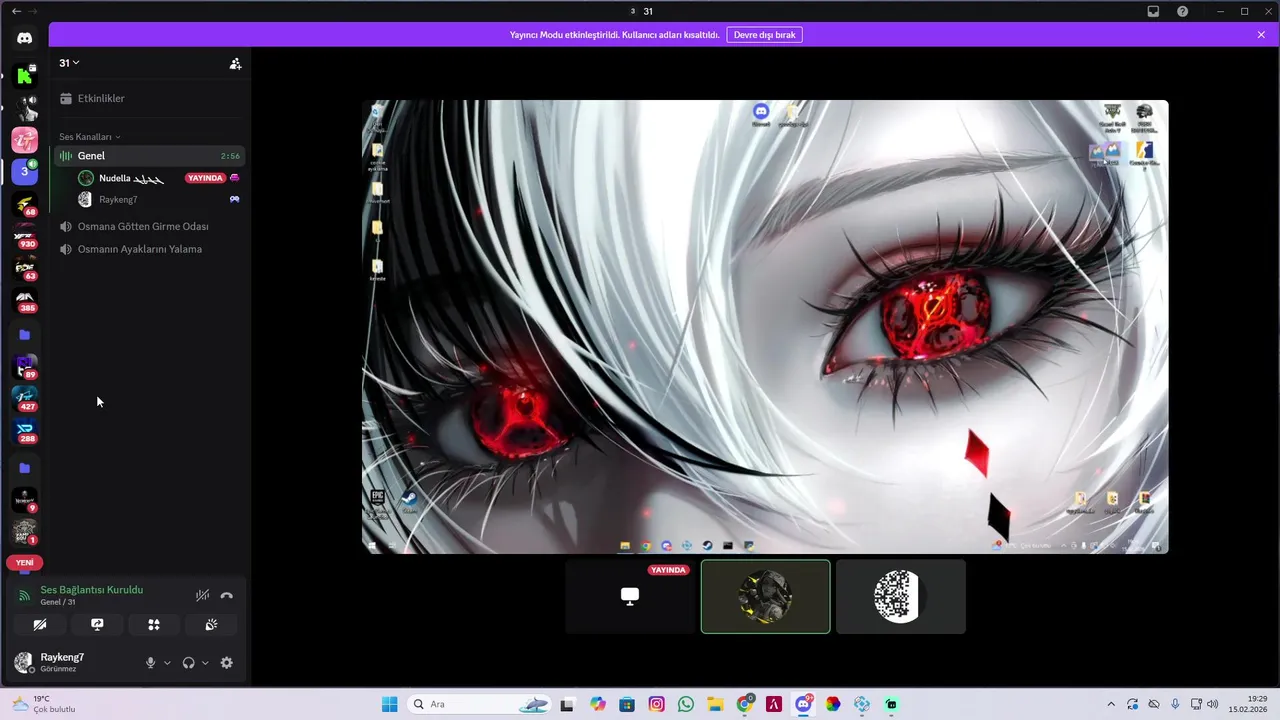1280x720 pixels.
Task: Share your screen button
Action: (x=97, y=624)
